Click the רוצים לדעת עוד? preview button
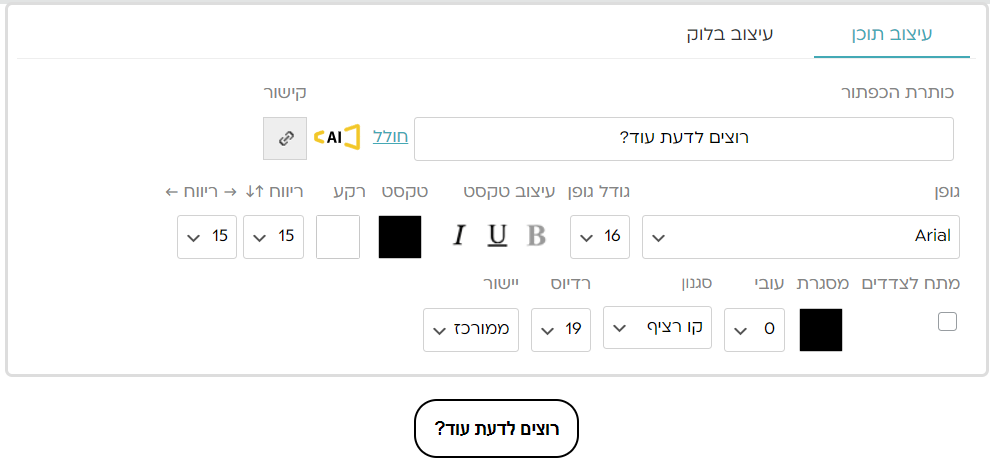 (496, 429)
